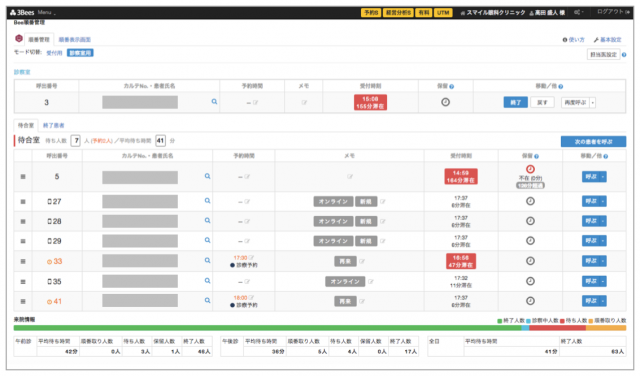Click hold clock icon for patient 41
640x376 pixels.
(x=530, y=301)
